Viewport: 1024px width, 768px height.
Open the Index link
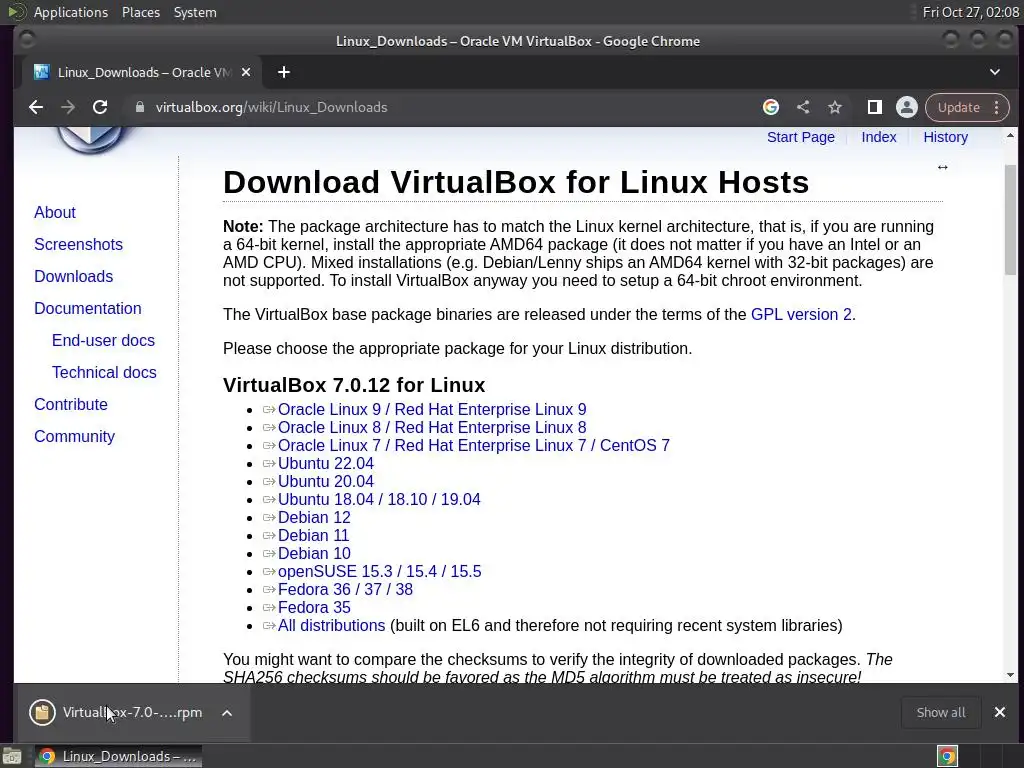coord(878,137)
